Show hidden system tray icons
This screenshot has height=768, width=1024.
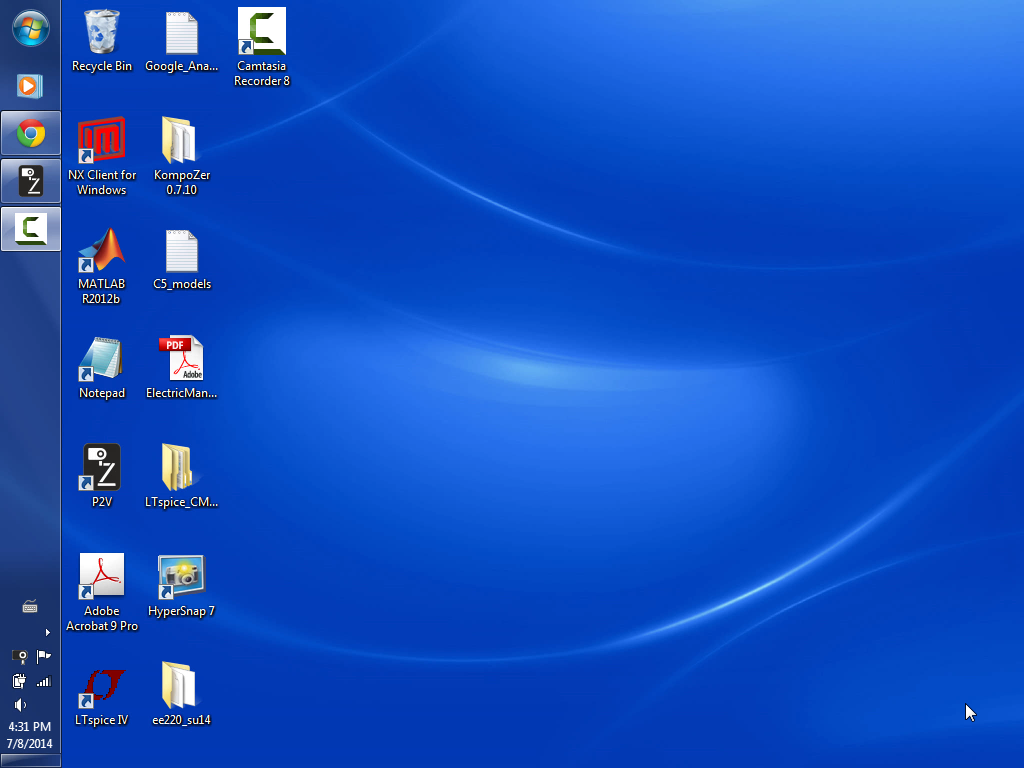47,632
